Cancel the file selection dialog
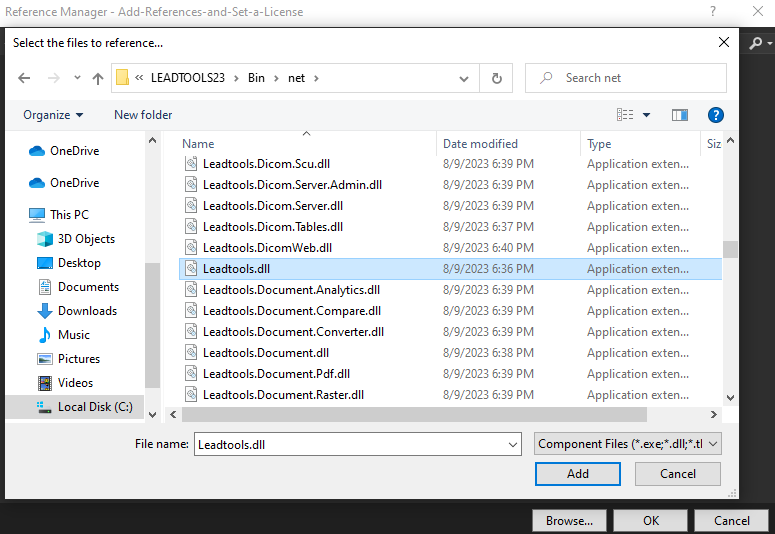This screenshot has height=534, width=775. pos(678,474)
